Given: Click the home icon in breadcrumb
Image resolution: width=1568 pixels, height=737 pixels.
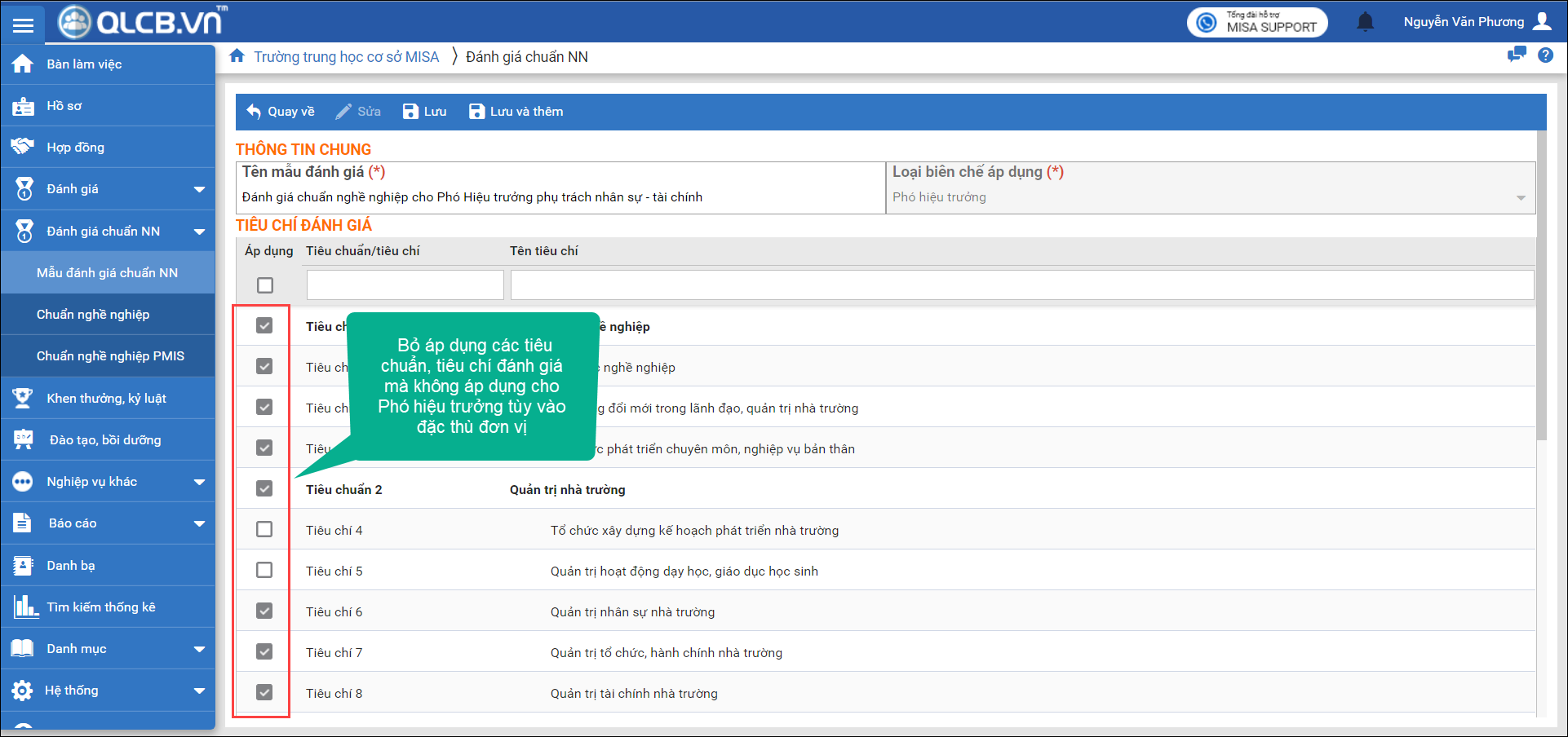Looking at the screenshot, I should (x=237, y=56).
